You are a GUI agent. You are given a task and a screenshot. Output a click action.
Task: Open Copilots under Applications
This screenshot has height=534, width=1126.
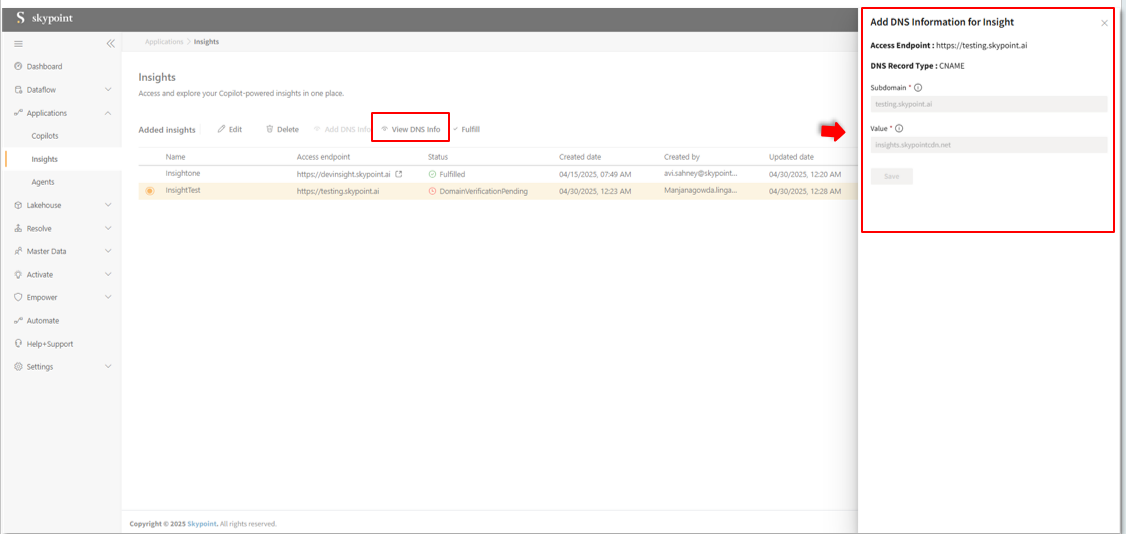coord(45,136)
